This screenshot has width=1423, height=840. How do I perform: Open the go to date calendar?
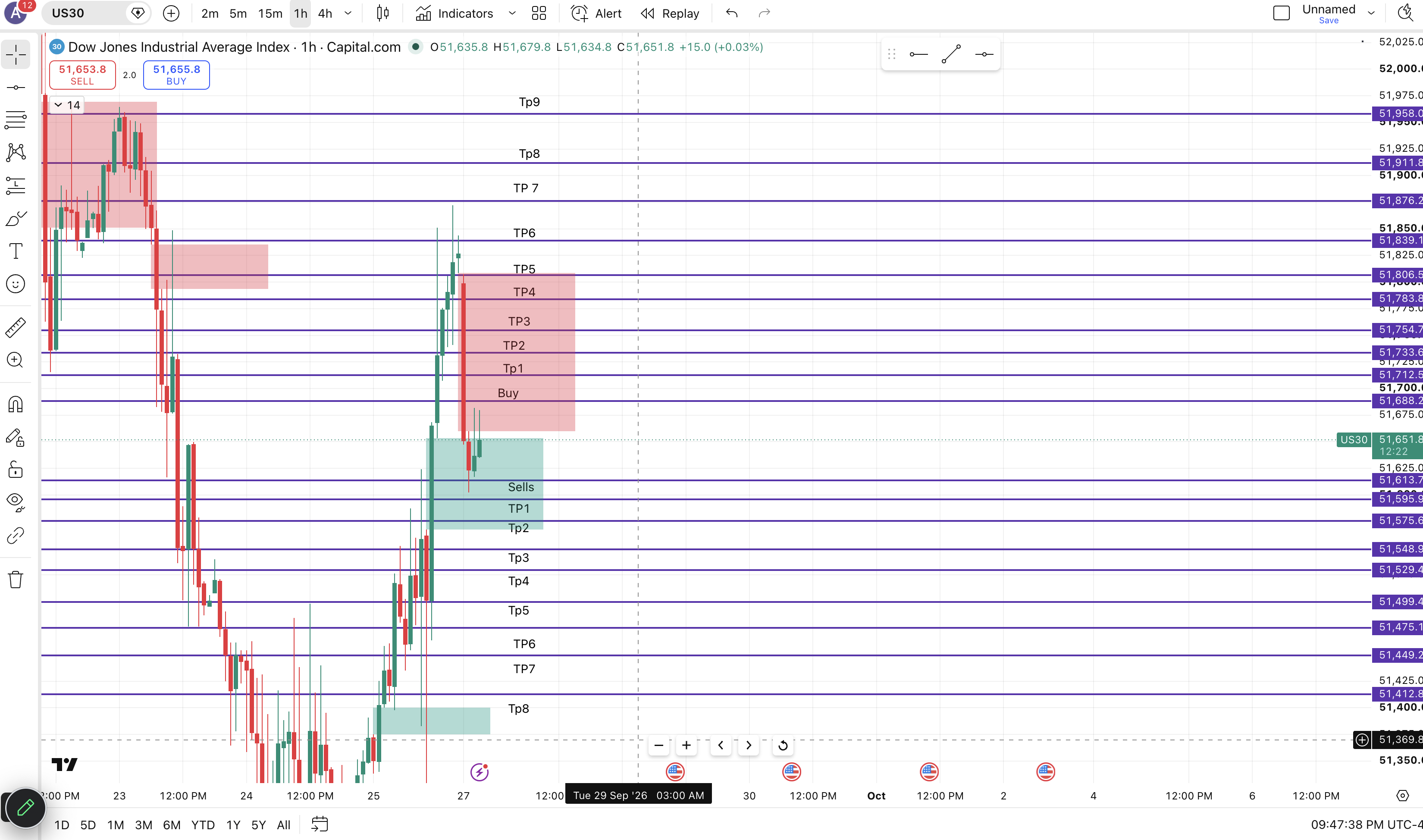click(x=320, y=825)
